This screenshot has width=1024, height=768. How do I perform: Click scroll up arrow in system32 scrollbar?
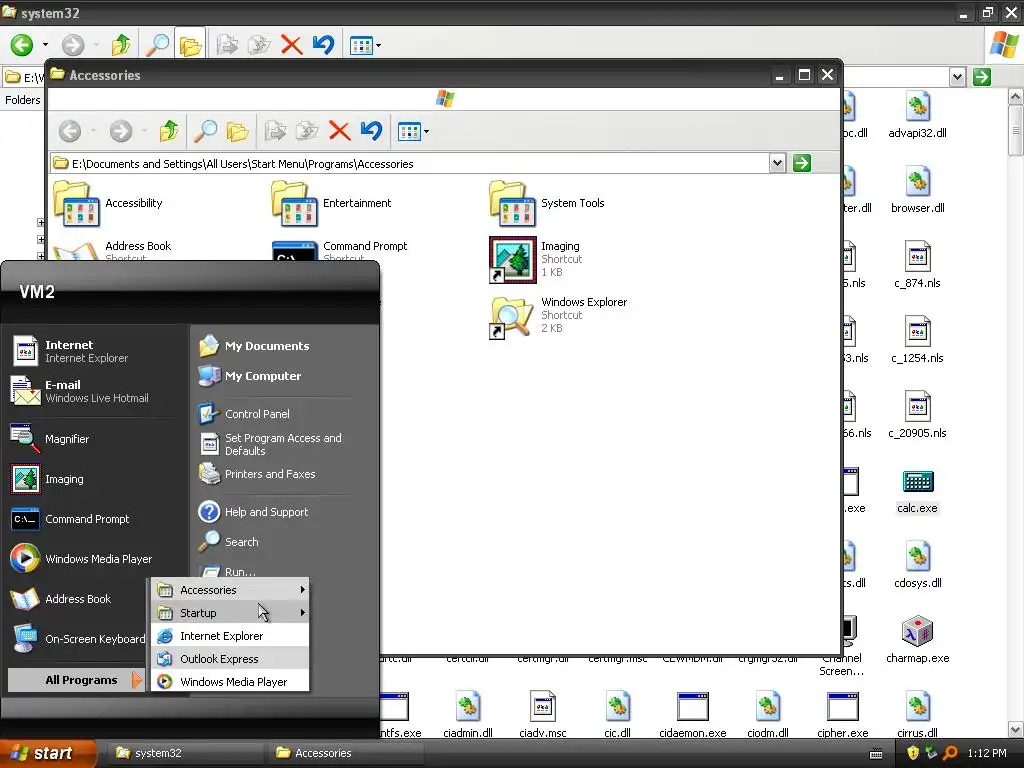1016,97
